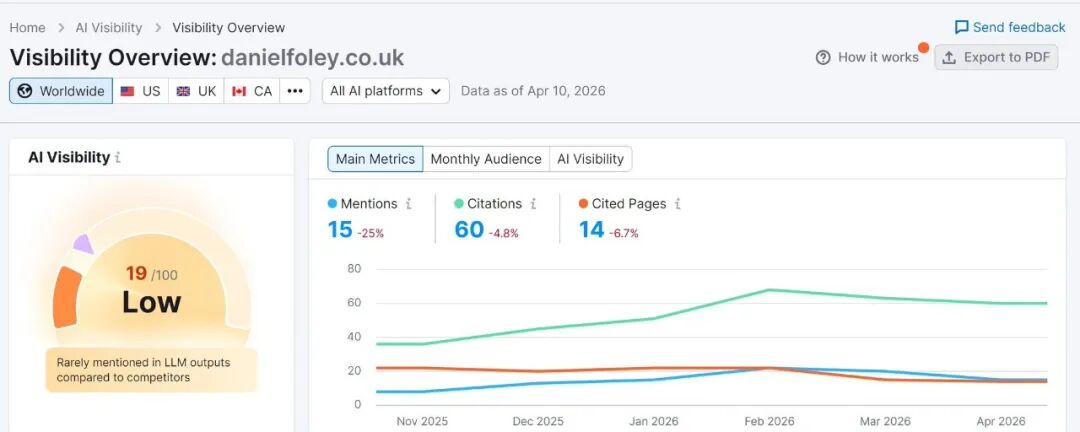The height and width of the screenshot is (432, 1080).
Task: Click the info icon beside AI Visibility heading
Action: coord(118,158)
